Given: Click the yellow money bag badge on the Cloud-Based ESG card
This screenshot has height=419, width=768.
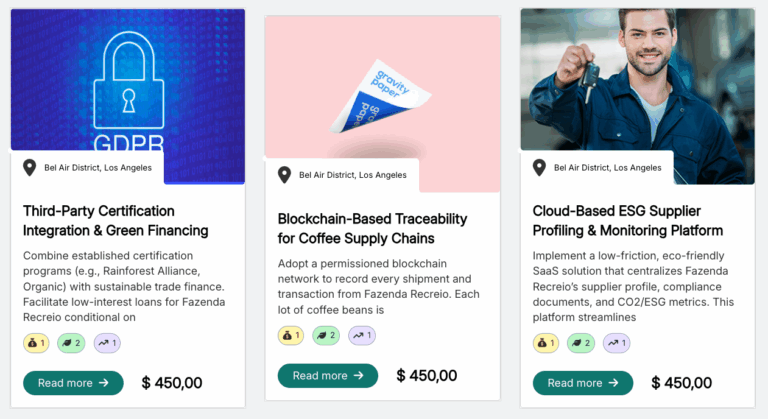Looking at the screenshot, I should tap(546, 343).
